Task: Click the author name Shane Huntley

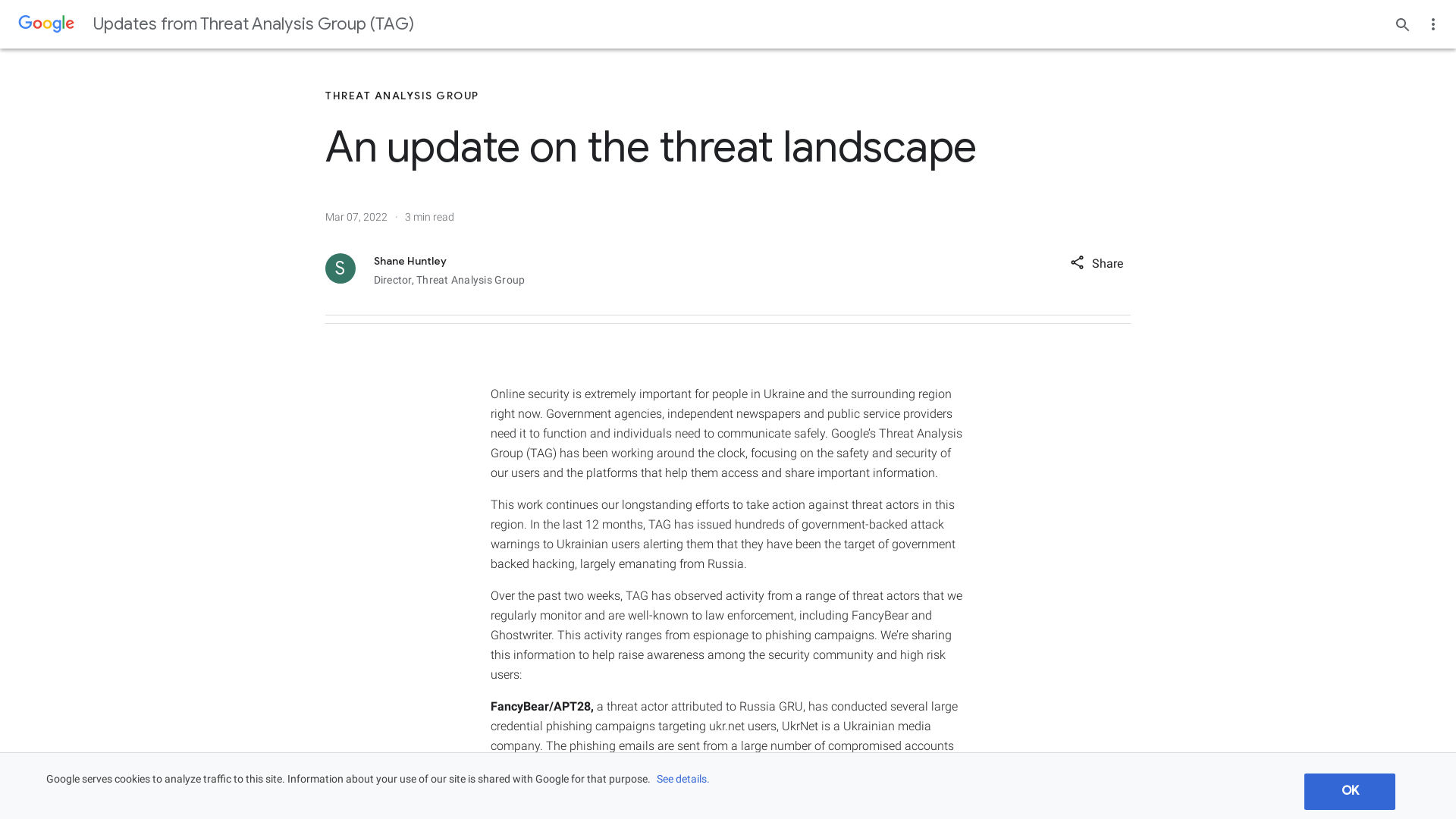Action: click(x=409, y=261)
